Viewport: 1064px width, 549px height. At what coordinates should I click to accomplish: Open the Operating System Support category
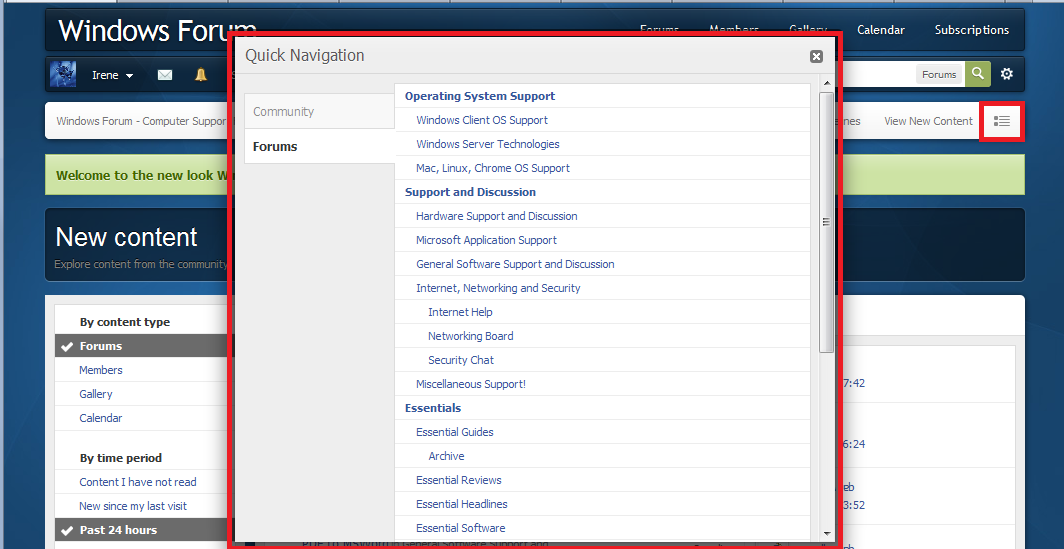pyautogui.click(x=480, y=96)
